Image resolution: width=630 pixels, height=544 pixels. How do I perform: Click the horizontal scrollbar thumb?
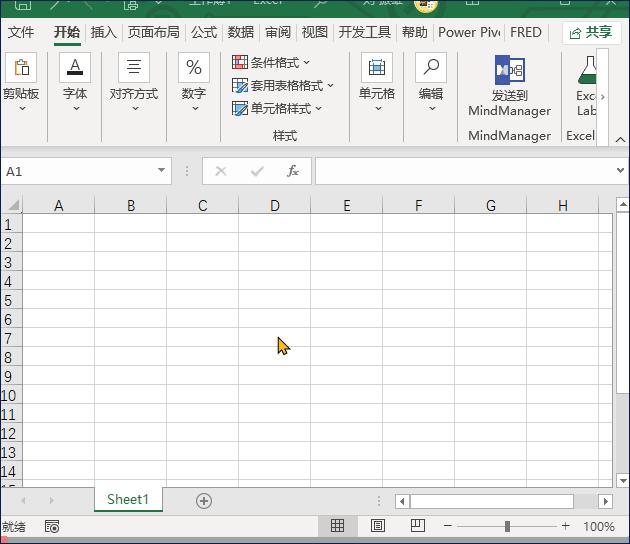(x=492, y=501)
